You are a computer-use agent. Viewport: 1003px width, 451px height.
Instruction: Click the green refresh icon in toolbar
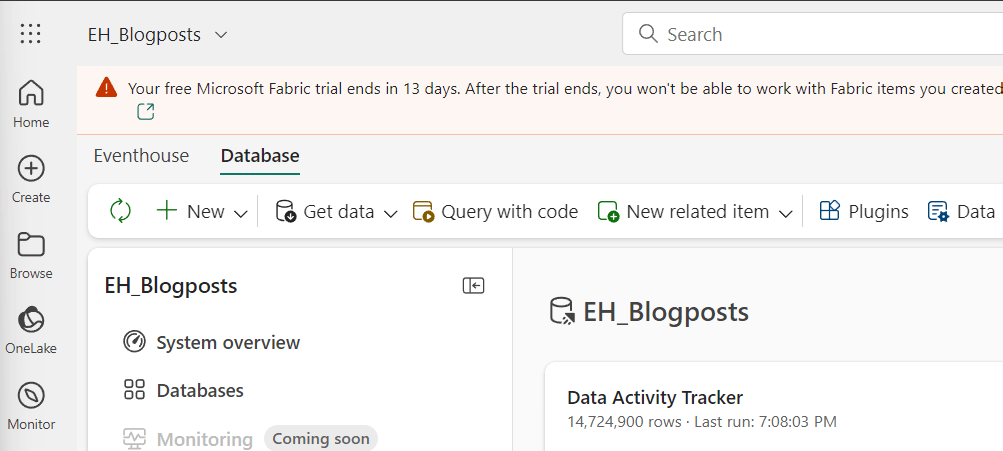[120, 211]
